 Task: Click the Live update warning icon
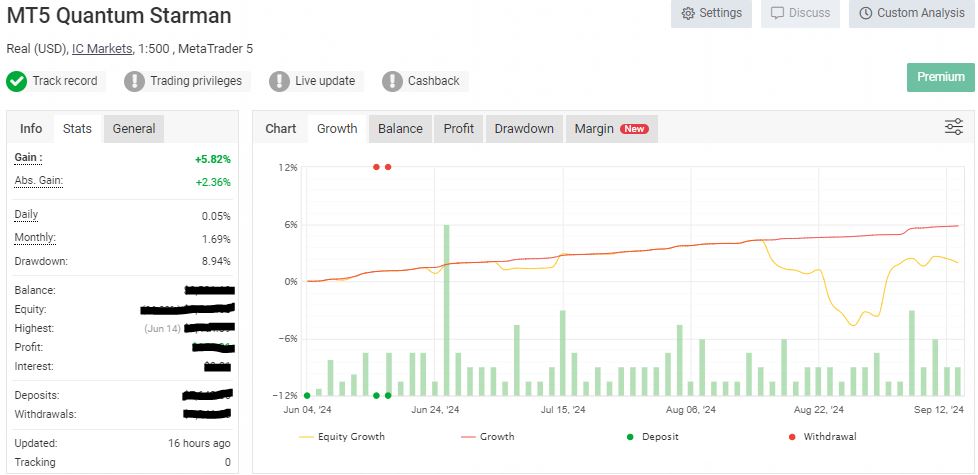click(279, 81)
